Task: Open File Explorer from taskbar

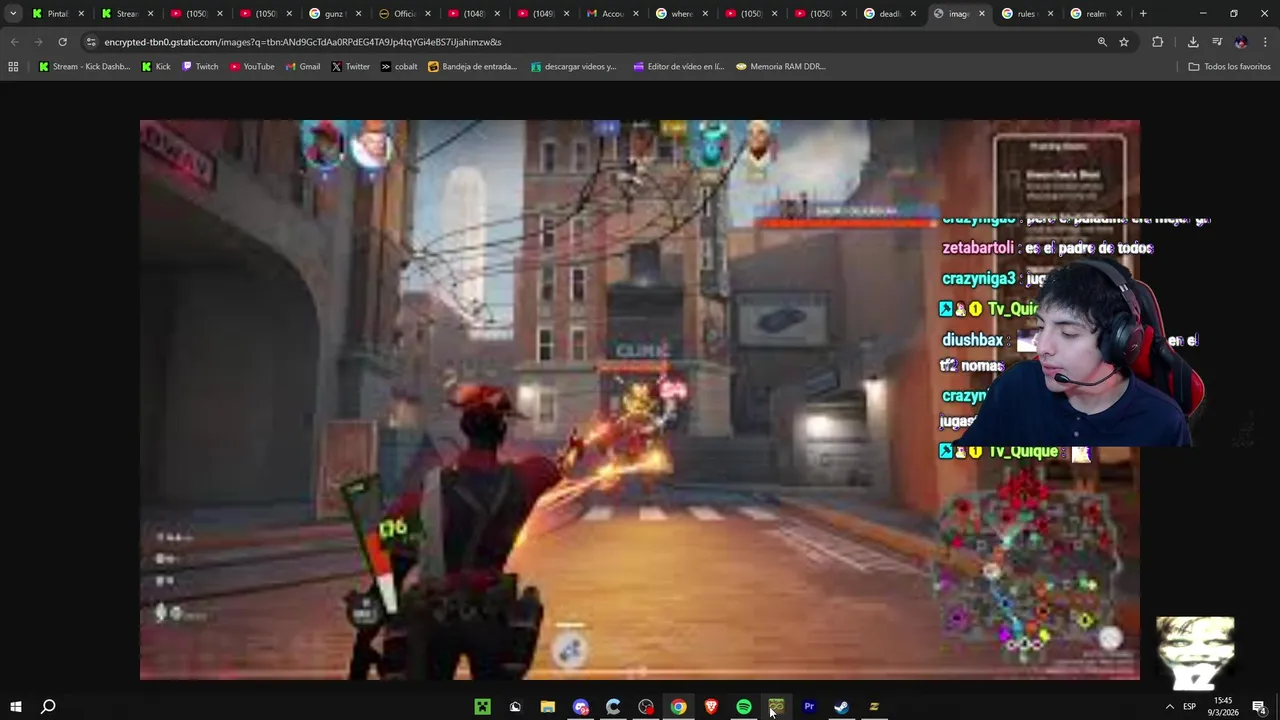Action: (548, 707)
